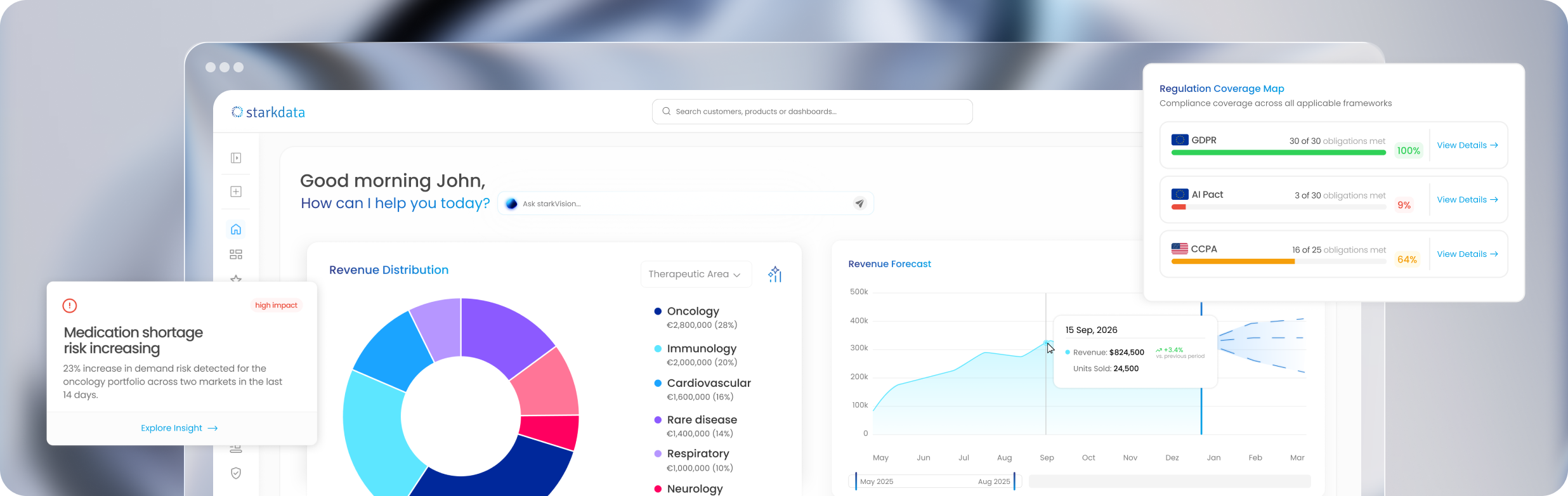Click the CCPA orange progress bar
1568x496 pixels.
(1232, 261)
